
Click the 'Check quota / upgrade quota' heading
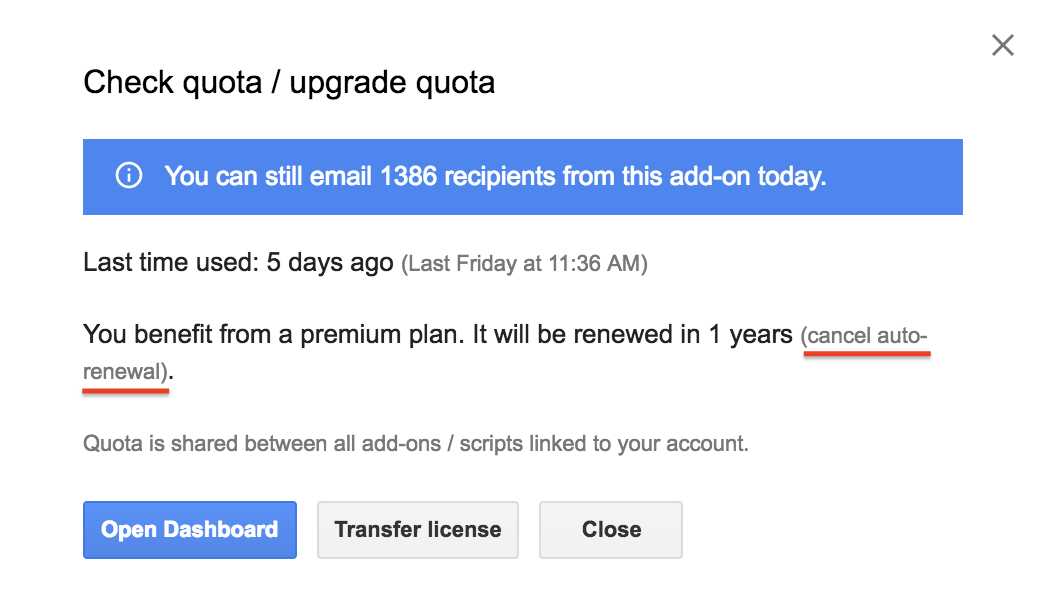(289, 83)
